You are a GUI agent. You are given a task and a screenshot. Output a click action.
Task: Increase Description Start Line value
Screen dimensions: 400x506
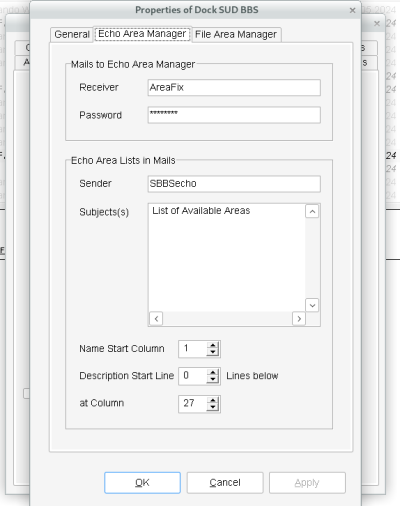pos(213,373)
